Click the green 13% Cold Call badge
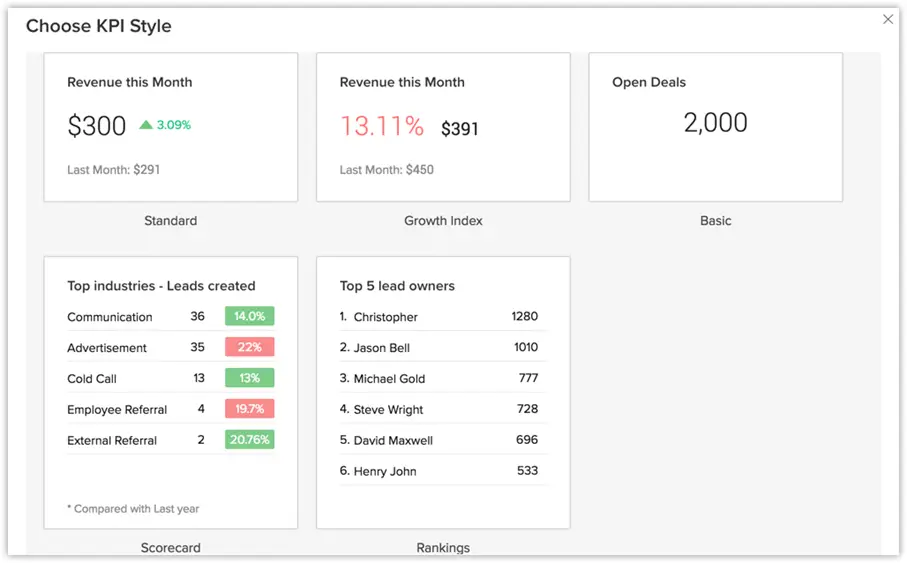Image resolution: width=907 pixels, height=563 pixels. pos(249,378)
